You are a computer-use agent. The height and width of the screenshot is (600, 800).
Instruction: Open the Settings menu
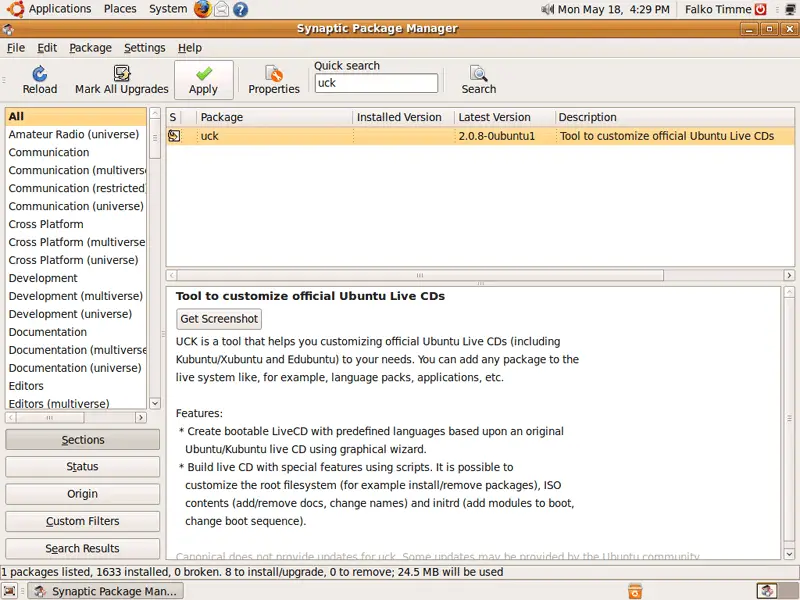tap(144, 47)
